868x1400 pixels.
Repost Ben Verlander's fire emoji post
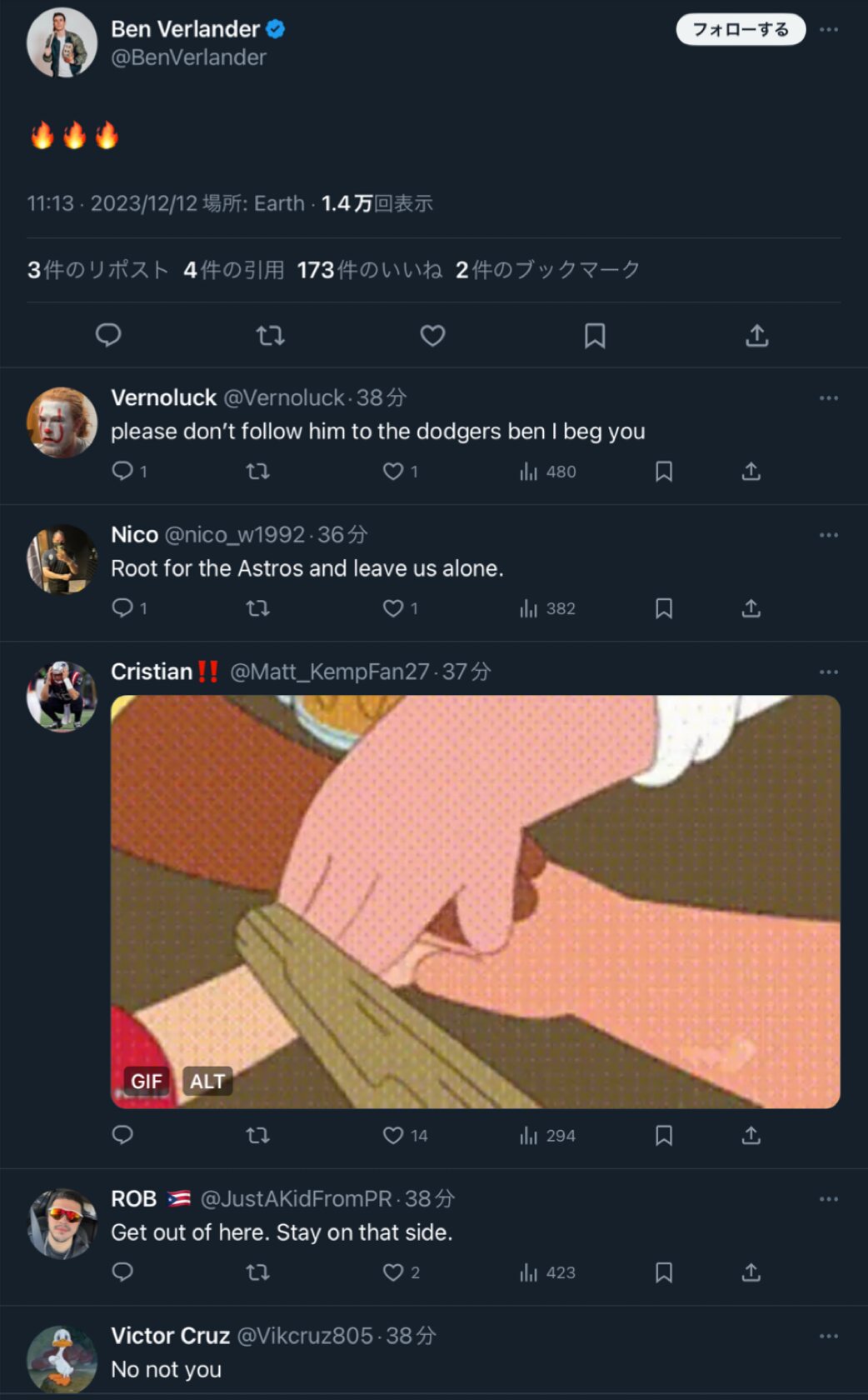click(x=270, y=335)
